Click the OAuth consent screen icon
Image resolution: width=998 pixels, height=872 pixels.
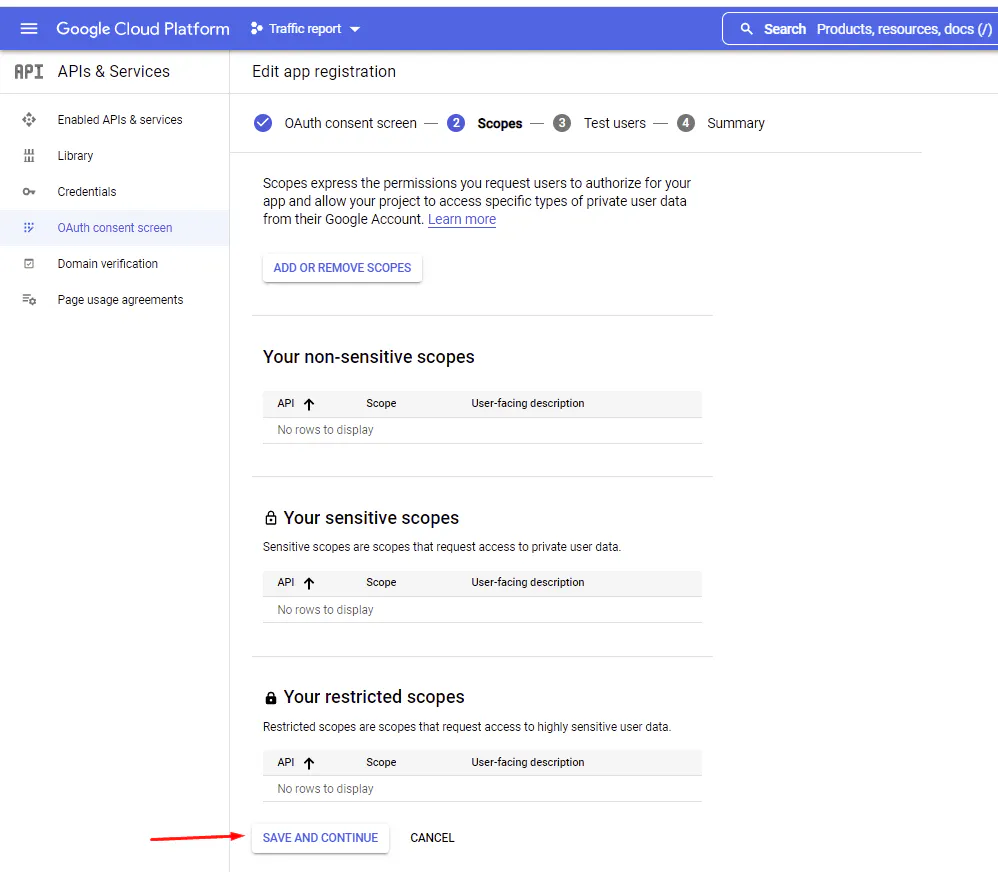coord(29,228)
